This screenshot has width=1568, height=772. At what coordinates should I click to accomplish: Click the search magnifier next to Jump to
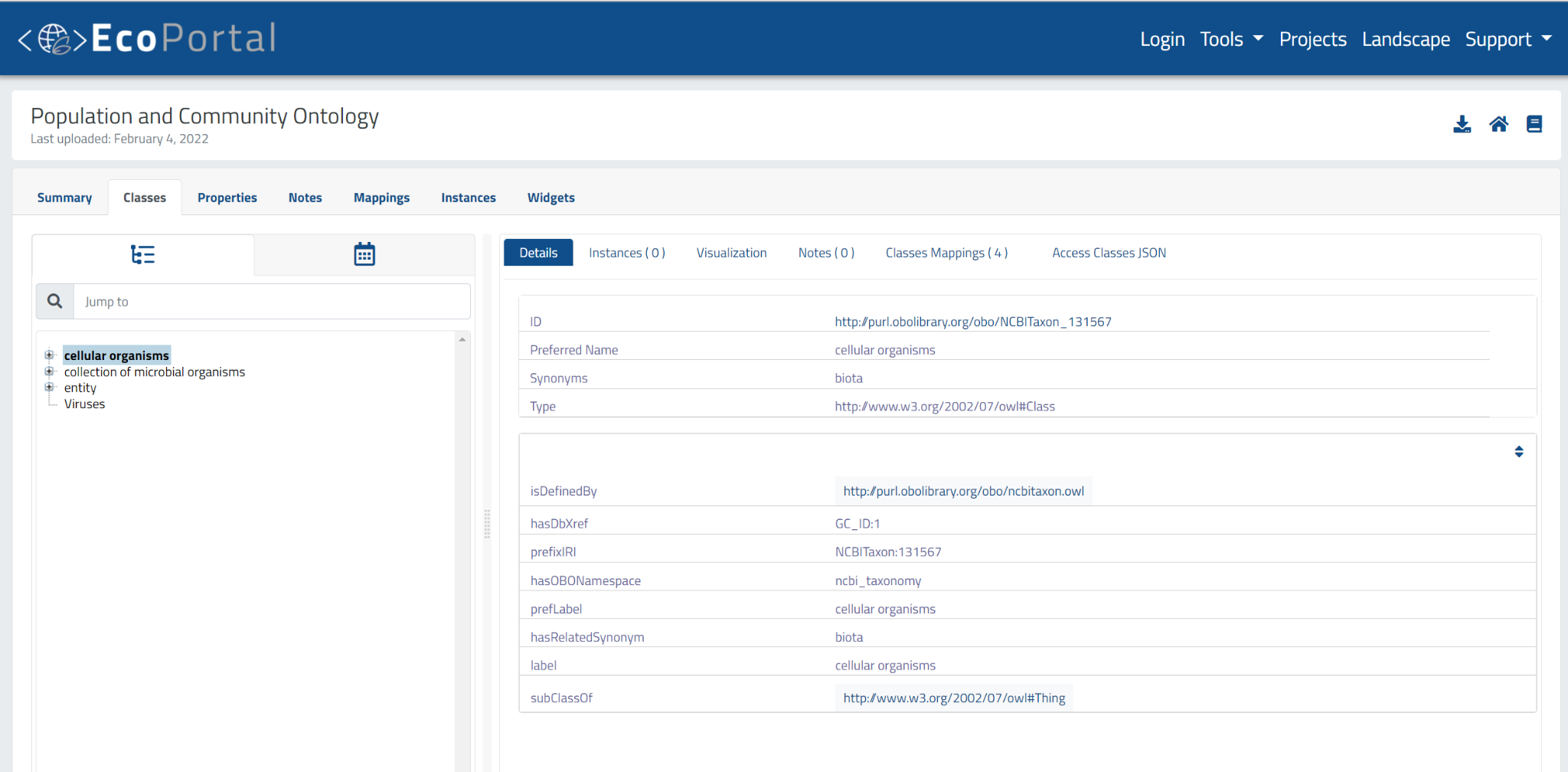(x=54, y=300)
